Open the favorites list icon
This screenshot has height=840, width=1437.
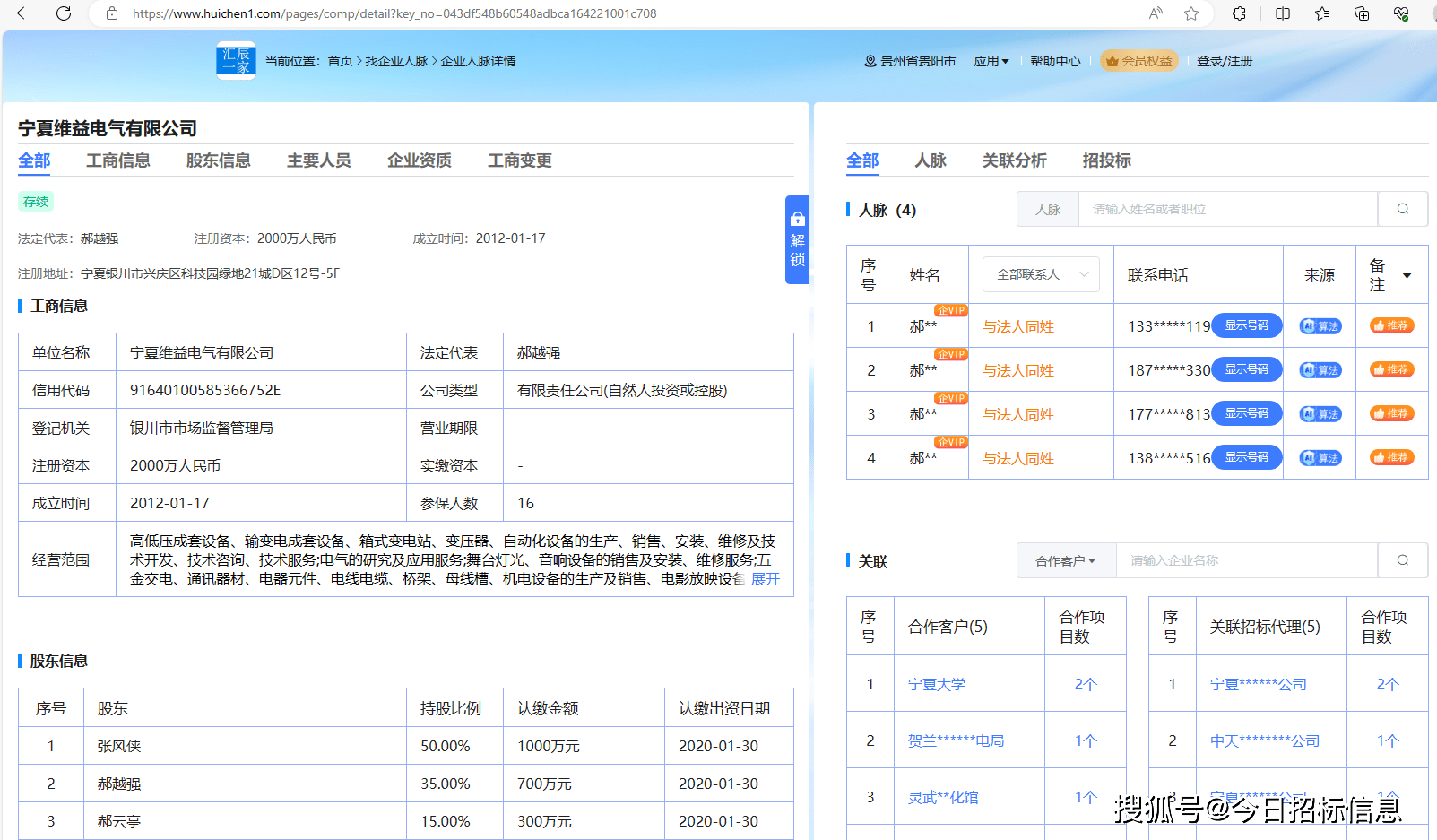[1322, 13]
